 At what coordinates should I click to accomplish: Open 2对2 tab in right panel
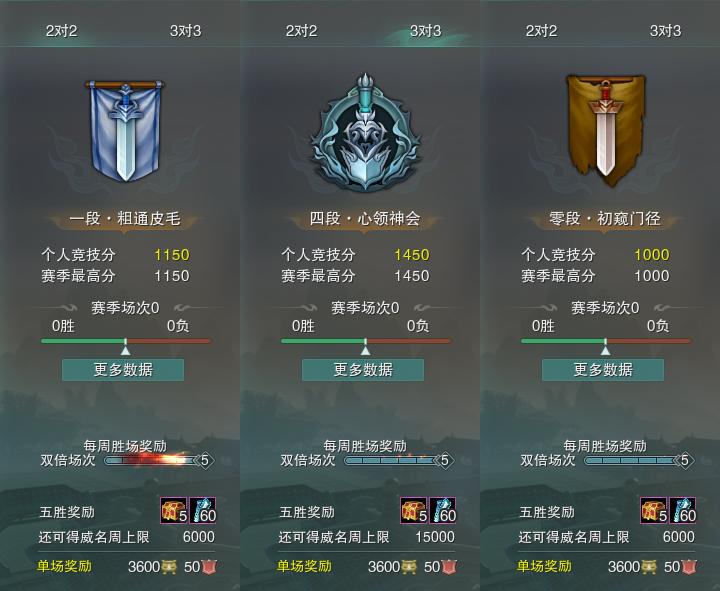coord(541,31)
